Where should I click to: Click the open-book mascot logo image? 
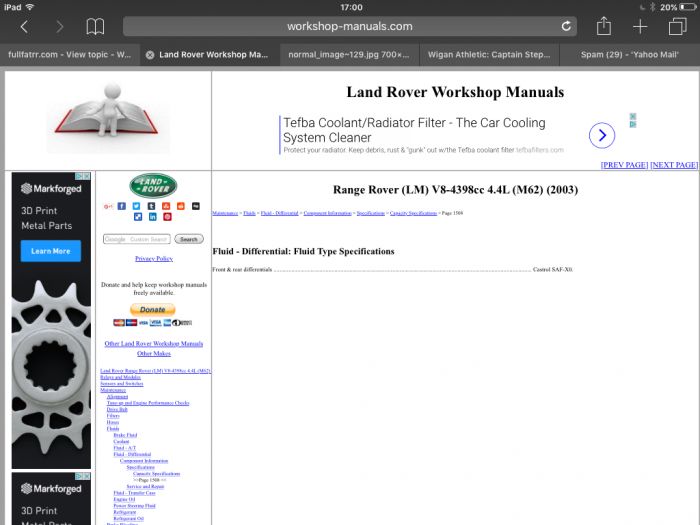(x=108, y=117)
